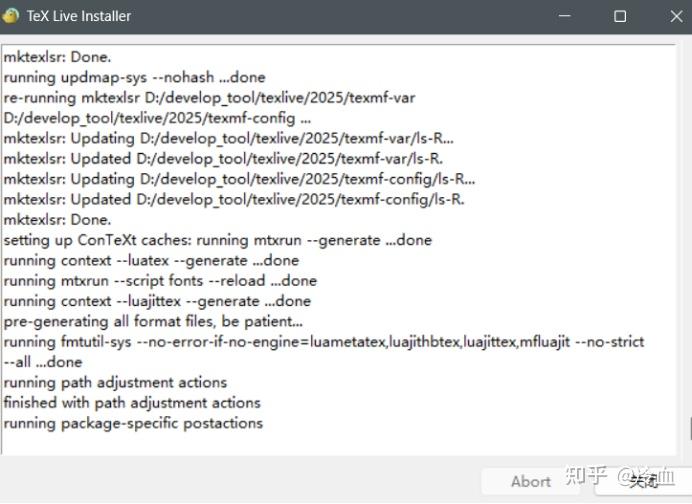Click 'Updated ...texmf-config/ls-R.' line
The height and width of the screenshot is (504, 692).
tap(234, 199)
